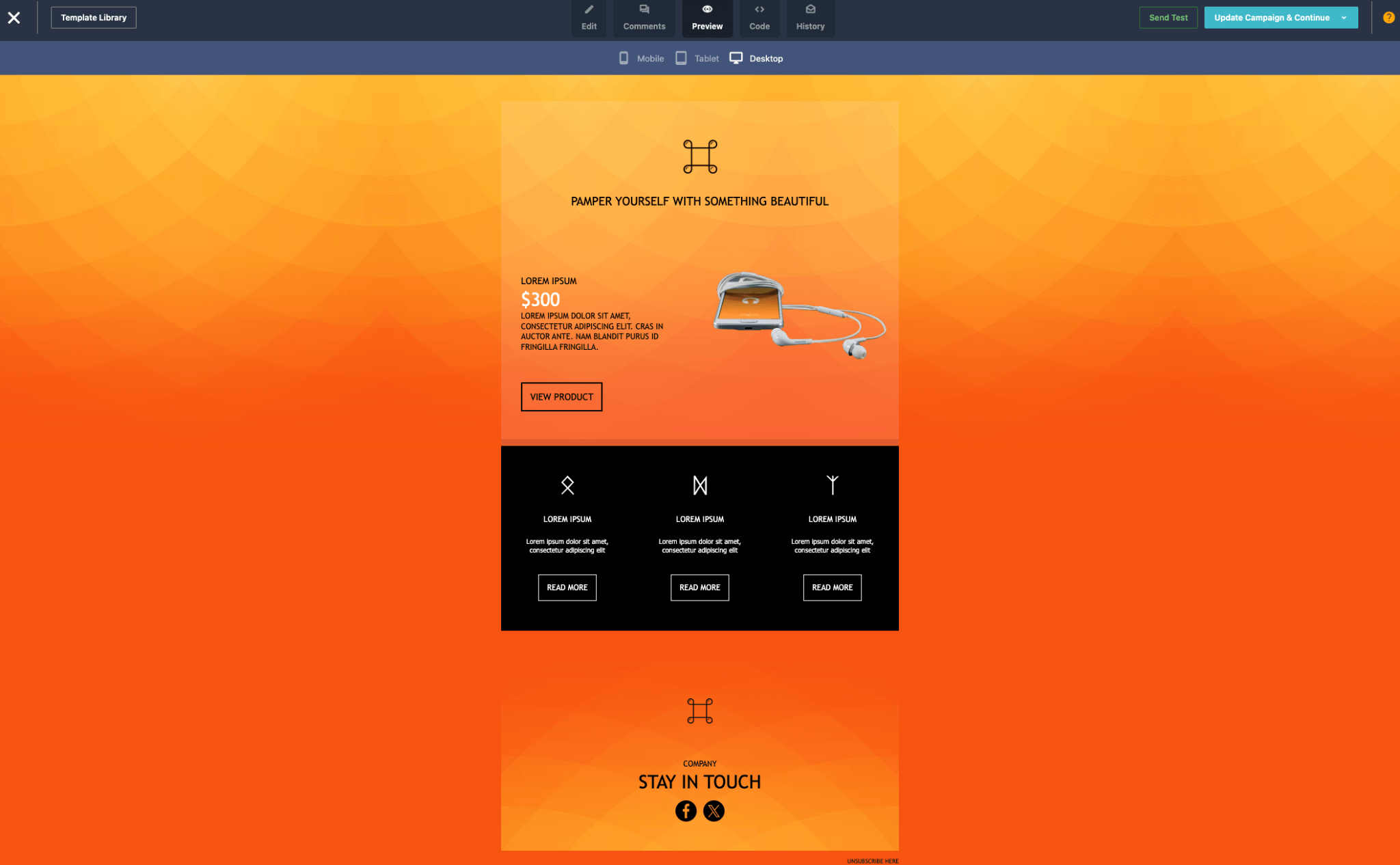Image resolution: width=1400 pixels, height=865 pixels.
Task: Select Desktop preview mode toggle
Action: [x=755, y=58]
